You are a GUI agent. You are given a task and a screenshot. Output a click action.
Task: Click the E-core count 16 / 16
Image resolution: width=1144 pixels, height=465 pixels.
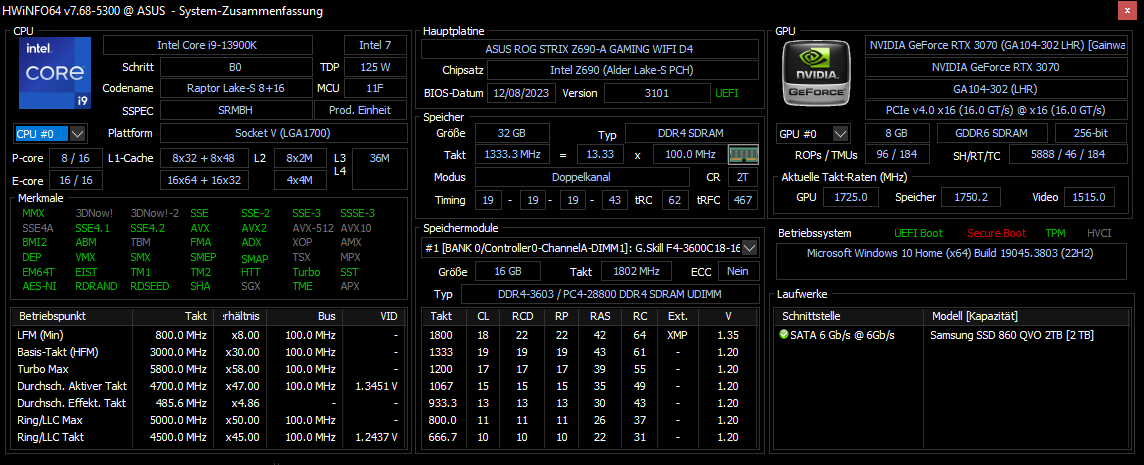(x=76, y=180)
